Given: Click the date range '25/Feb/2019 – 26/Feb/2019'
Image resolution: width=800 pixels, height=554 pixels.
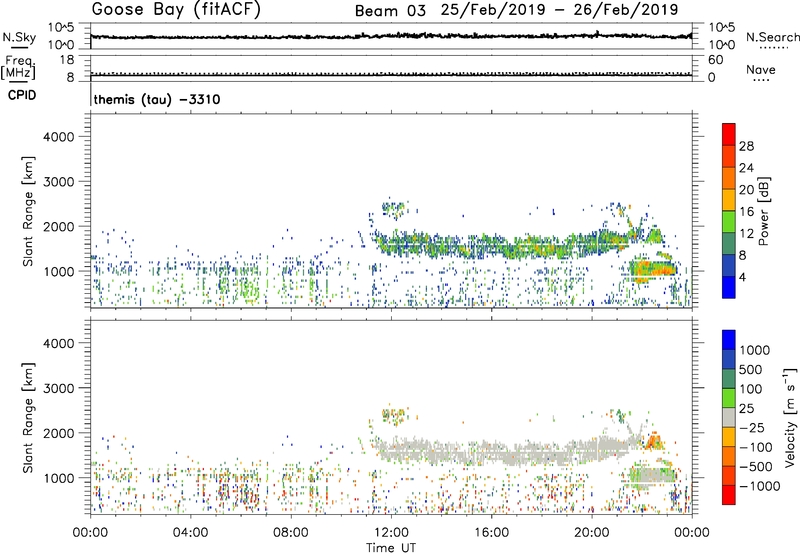Looking at the screenshot, I should click(x=559, y=10).
